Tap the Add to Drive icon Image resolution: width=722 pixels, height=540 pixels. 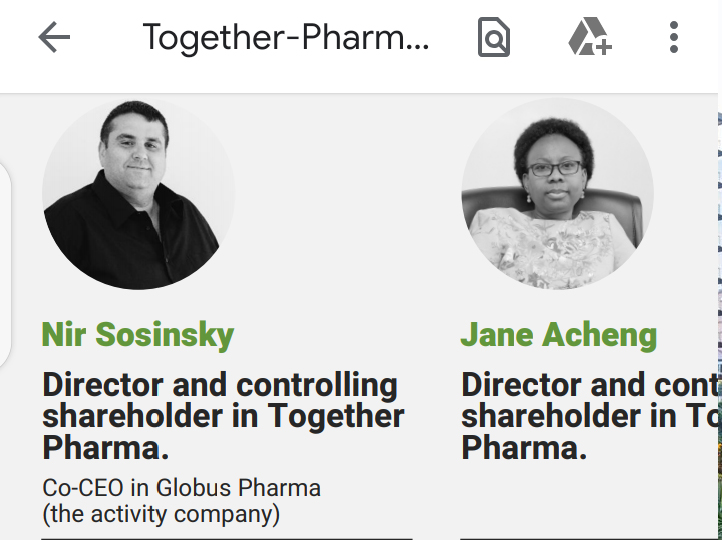(x=590, y=36)
